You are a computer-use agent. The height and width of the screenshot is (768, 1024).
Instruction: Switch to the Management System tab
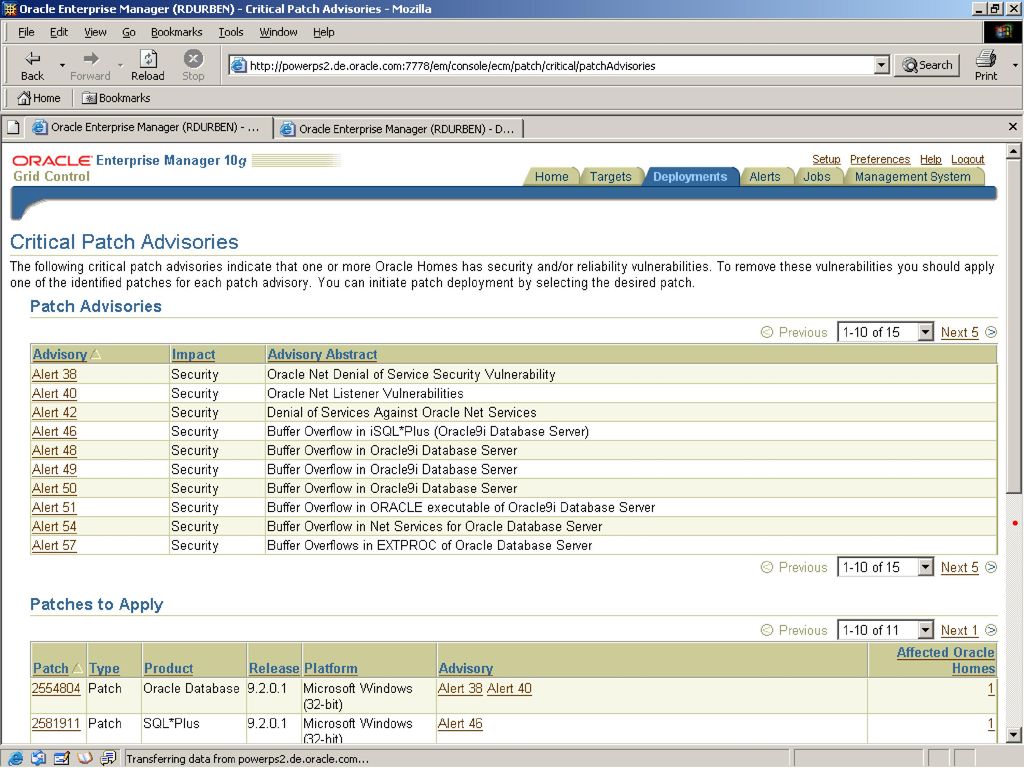(x=912, y=176)
